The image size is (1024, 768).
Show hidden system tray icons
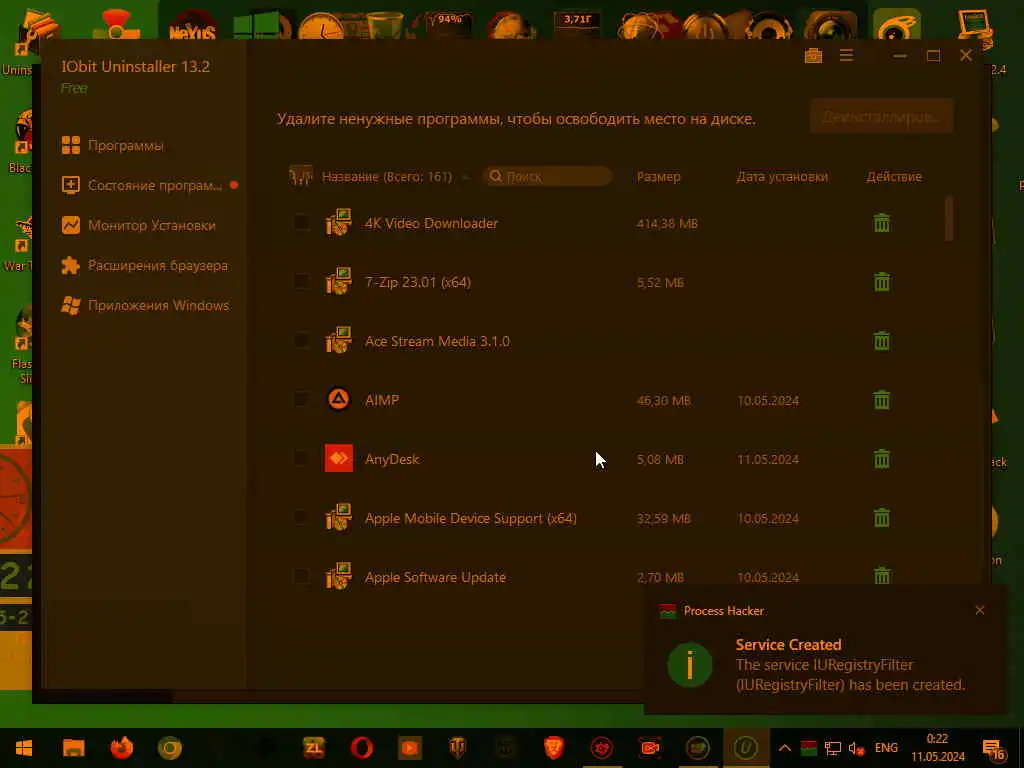click(785, 748)
